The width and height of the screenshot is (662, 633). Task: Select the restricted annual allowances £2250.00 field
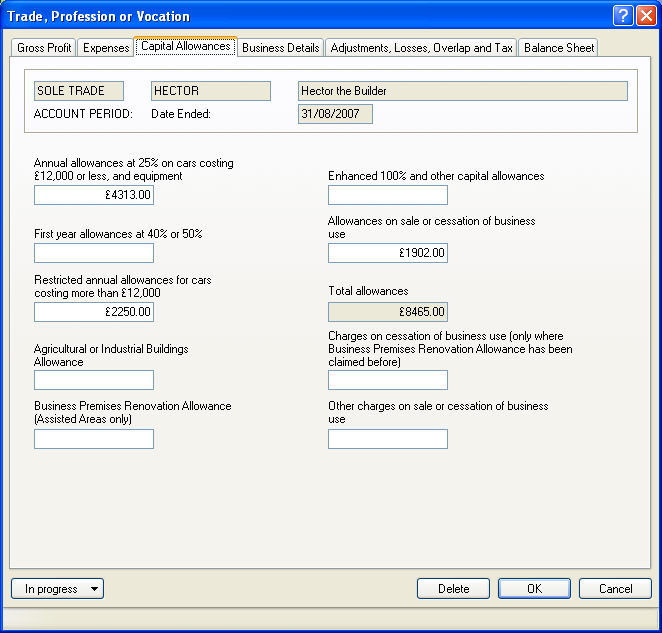(x=94, y=312)
